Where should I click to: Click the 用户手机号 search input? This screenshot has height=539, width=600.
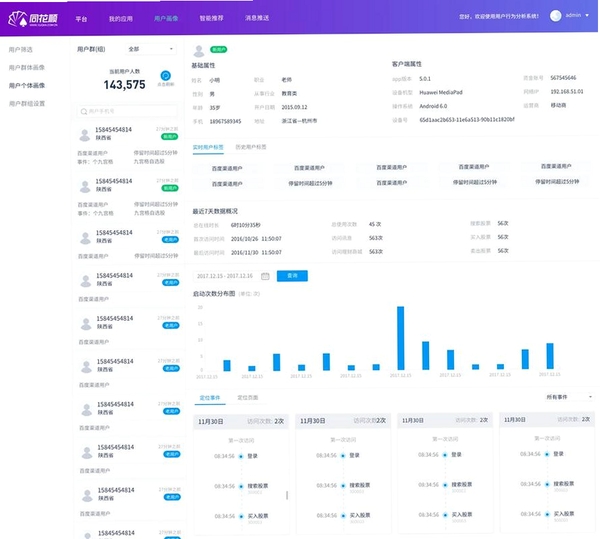click(x=127, y=111)
